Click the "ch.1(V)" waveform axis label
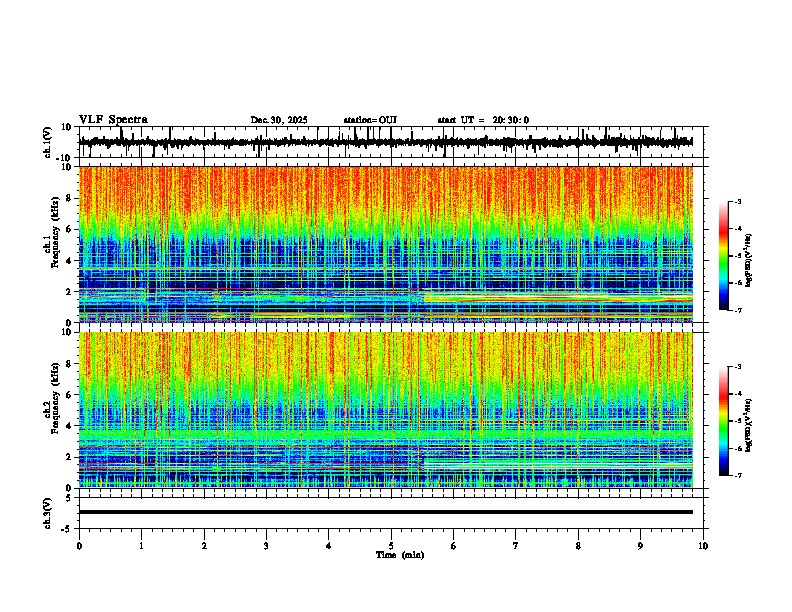The height and width of the screenshot is (612, 792). click(48, 142)
